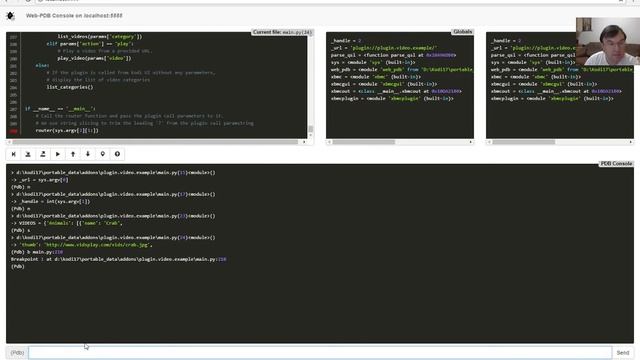Click the xbmcout class entry in Globals
Image resolution: width=640 pixels, height=360 pixels.
[396, 91]
